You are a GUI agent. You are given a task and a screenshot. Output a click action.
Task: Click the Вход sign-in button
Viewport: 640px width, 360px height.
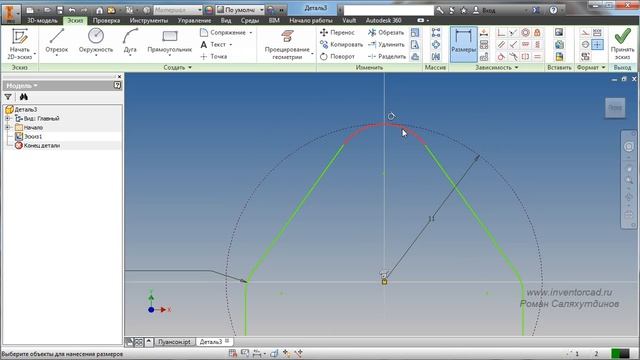click(484, 10)
